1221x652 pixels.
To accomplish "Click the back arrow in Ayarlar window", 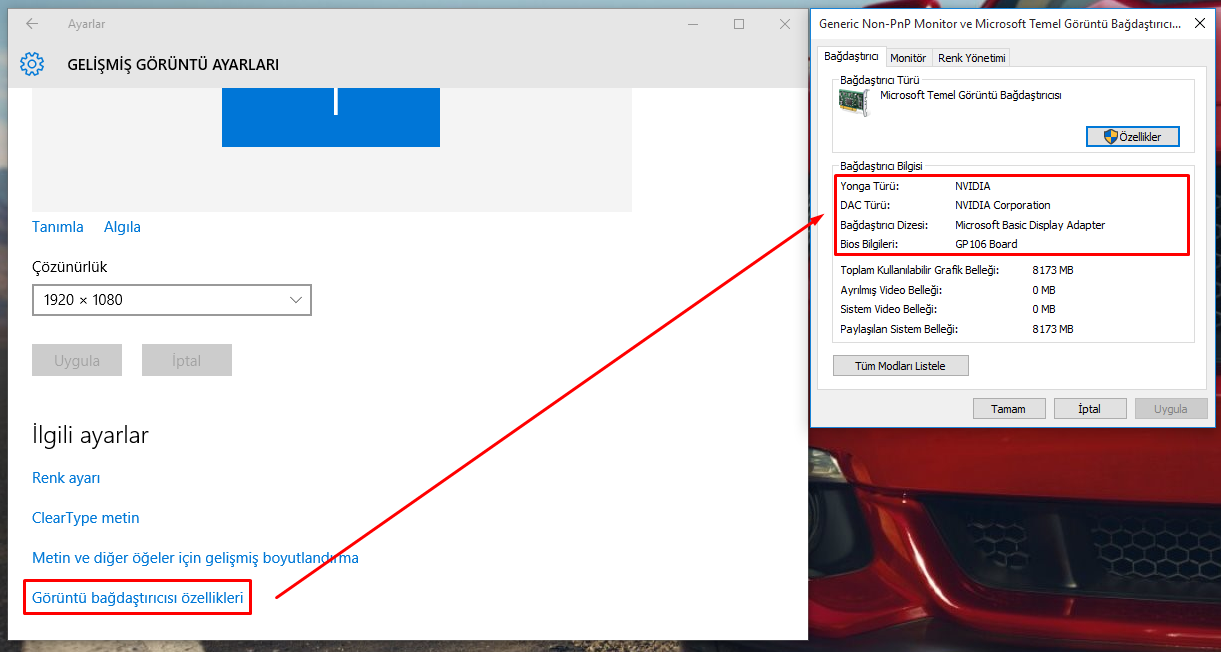I will click(x=32, y=24).
